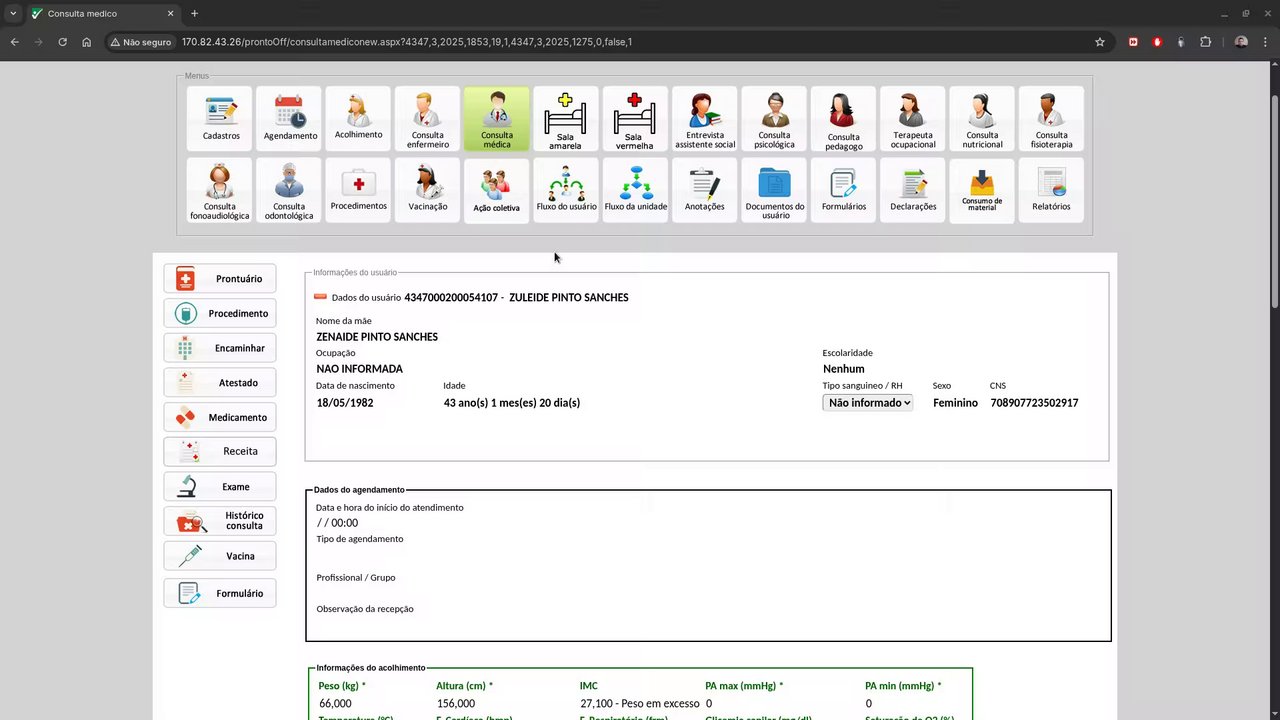Go to the browser home page
The image size is (1280, 720).
click(x=87, y=42)
